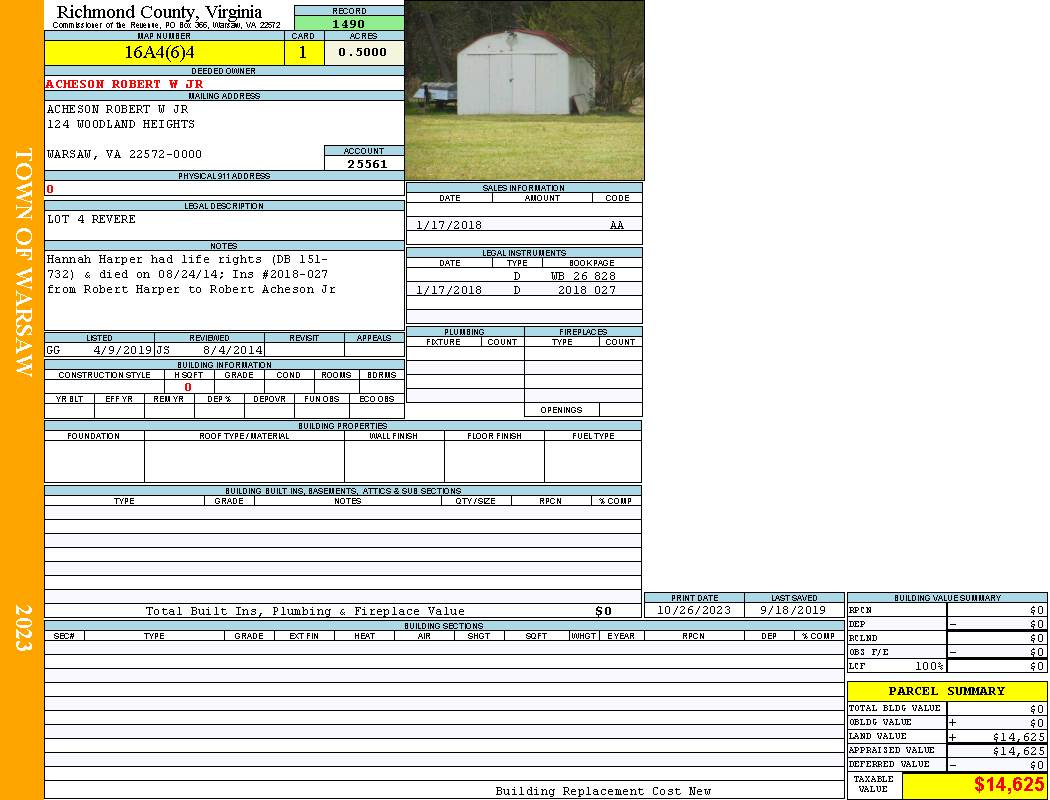Image resolution: width=1050 pixels, height=800 pixels.
Task: Click map number 16A4(6)4
Action: 164,52
